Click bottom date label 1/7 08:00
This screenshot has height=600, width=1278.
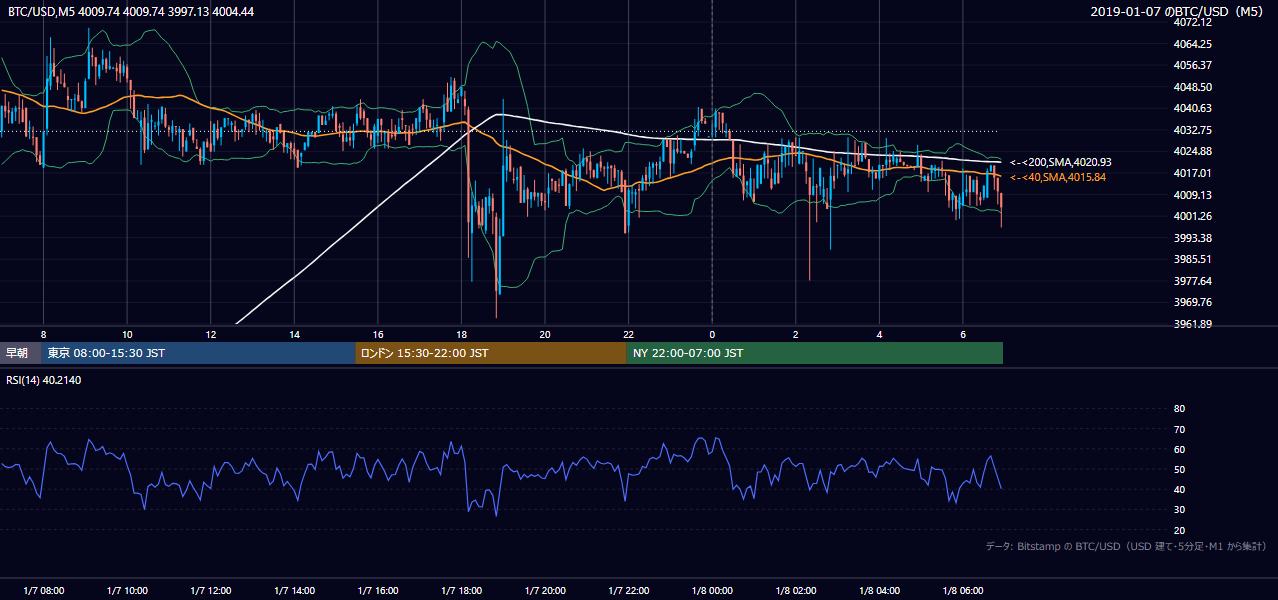click(43, 592)
